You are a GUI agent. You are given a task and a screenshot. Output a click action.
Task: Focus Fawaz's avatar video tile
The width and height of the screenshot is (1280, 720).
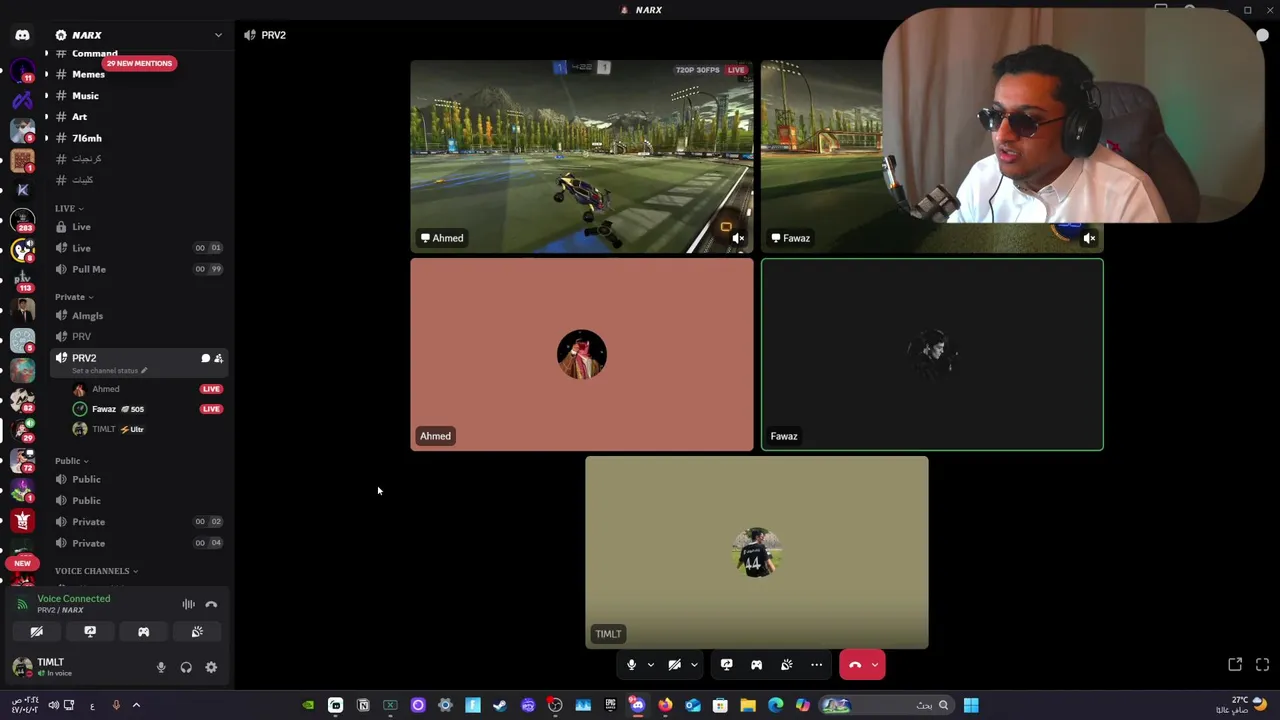(x=932, y=355)
